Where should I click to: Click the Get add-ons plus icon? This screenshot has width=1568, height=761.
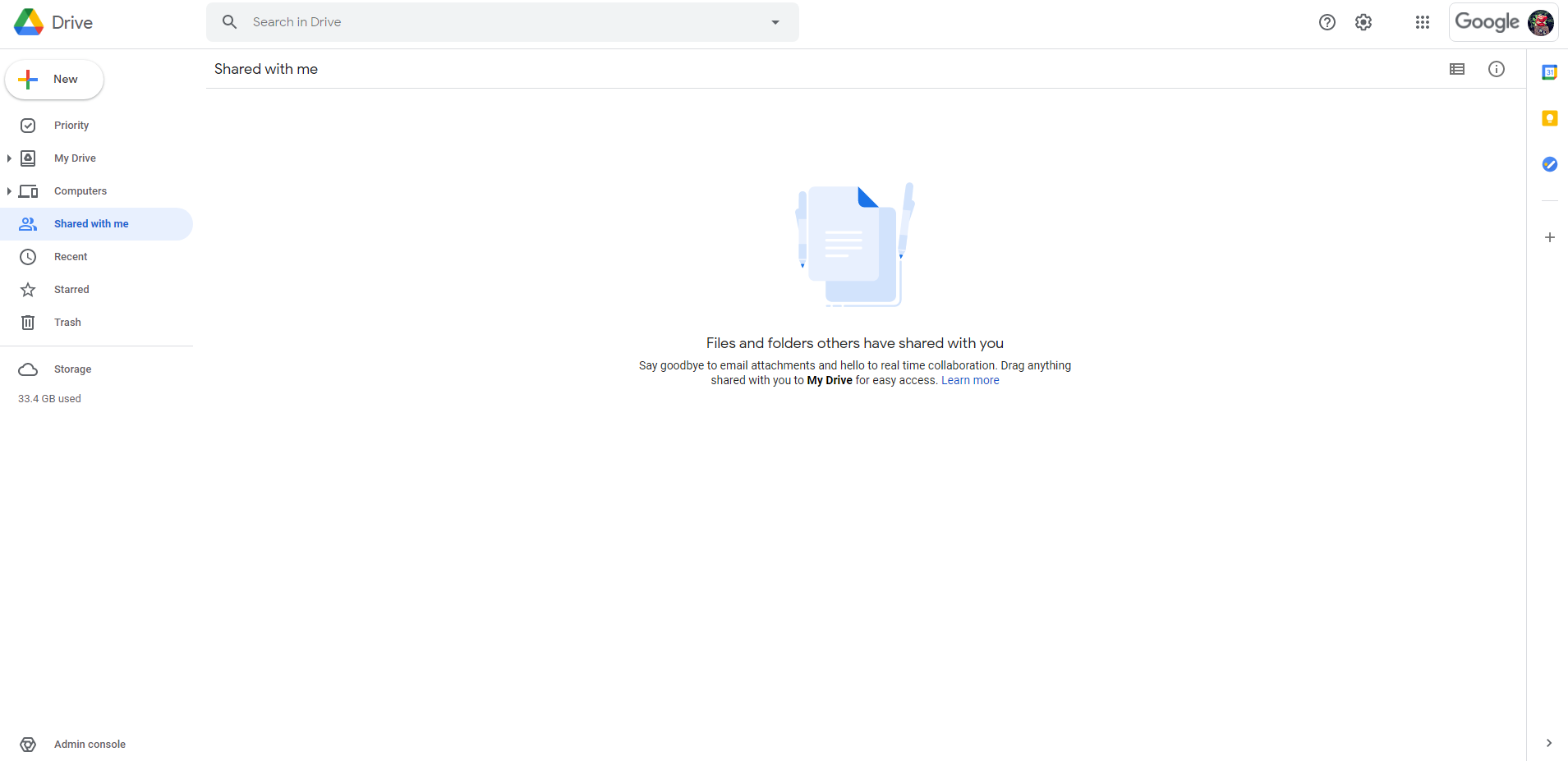point(1549,237)
